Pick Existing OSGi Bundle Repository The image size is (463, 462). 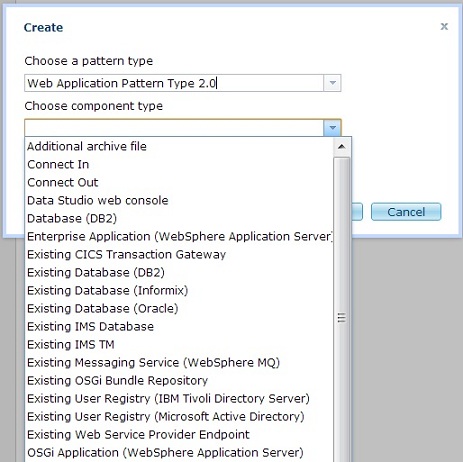(179, 380)
